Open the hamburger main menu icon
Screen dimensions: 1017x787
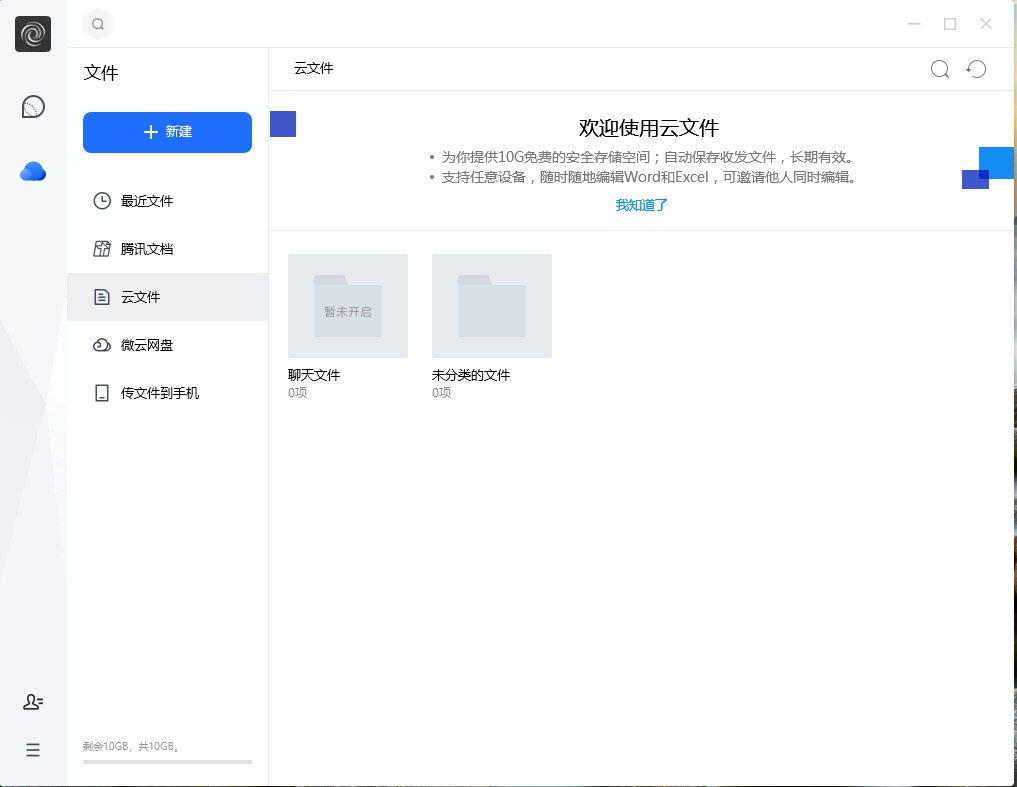pyautogui.click(x=33, y=751)
